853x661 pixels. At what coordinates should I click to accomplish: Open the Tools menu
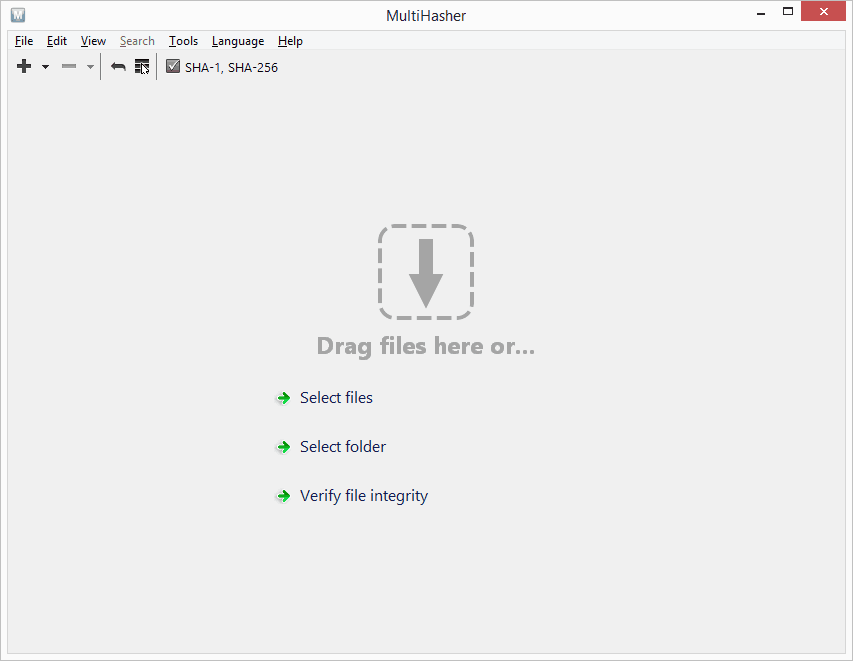point(183,41)
